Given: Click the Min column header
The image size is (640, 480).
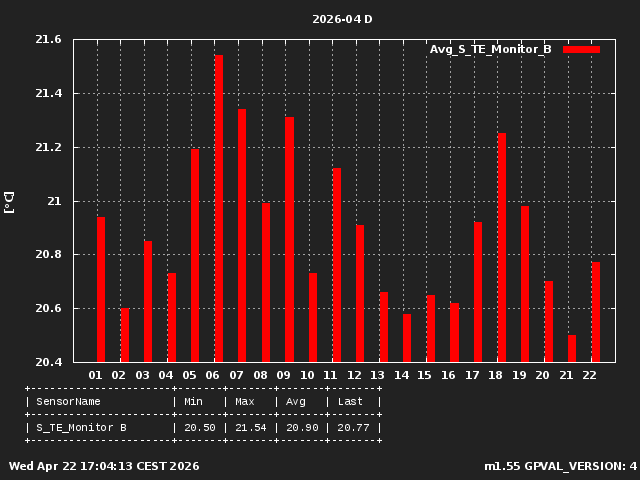Looking at the screenshot, I should pyautogui.click(x=193, y=402).
